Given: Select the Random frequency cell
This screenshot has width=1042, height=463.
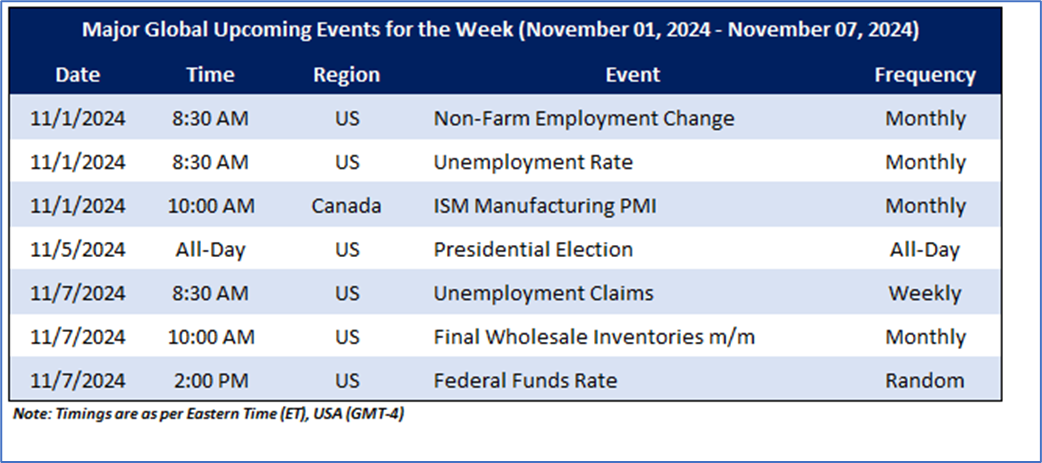Looking at the screenshot, I should [x=925, y=380].
